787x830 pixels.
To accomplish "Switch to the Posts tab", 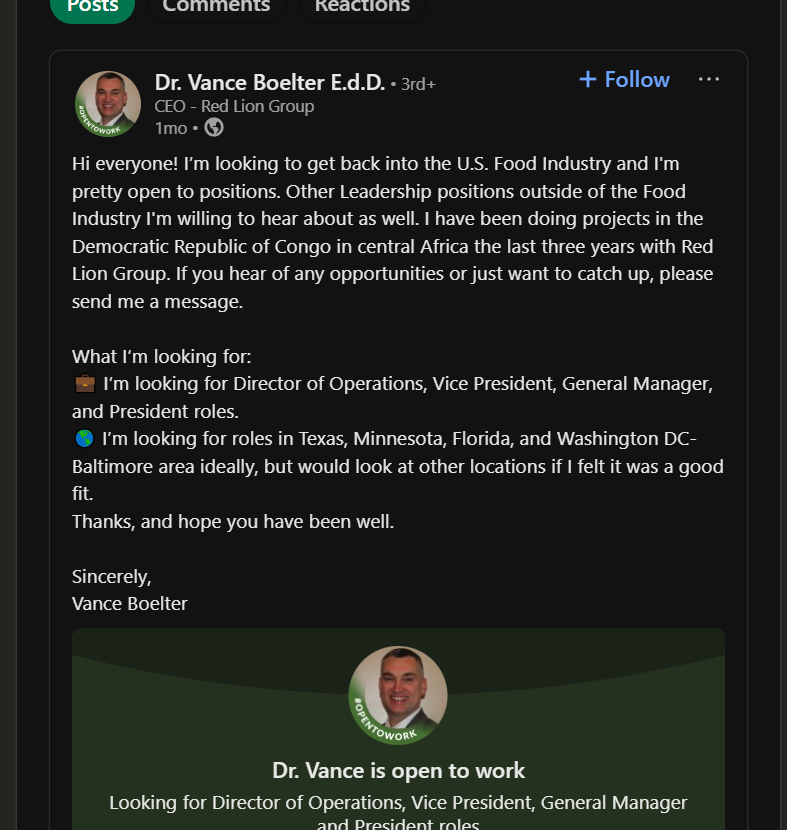I will coord(92,6).
